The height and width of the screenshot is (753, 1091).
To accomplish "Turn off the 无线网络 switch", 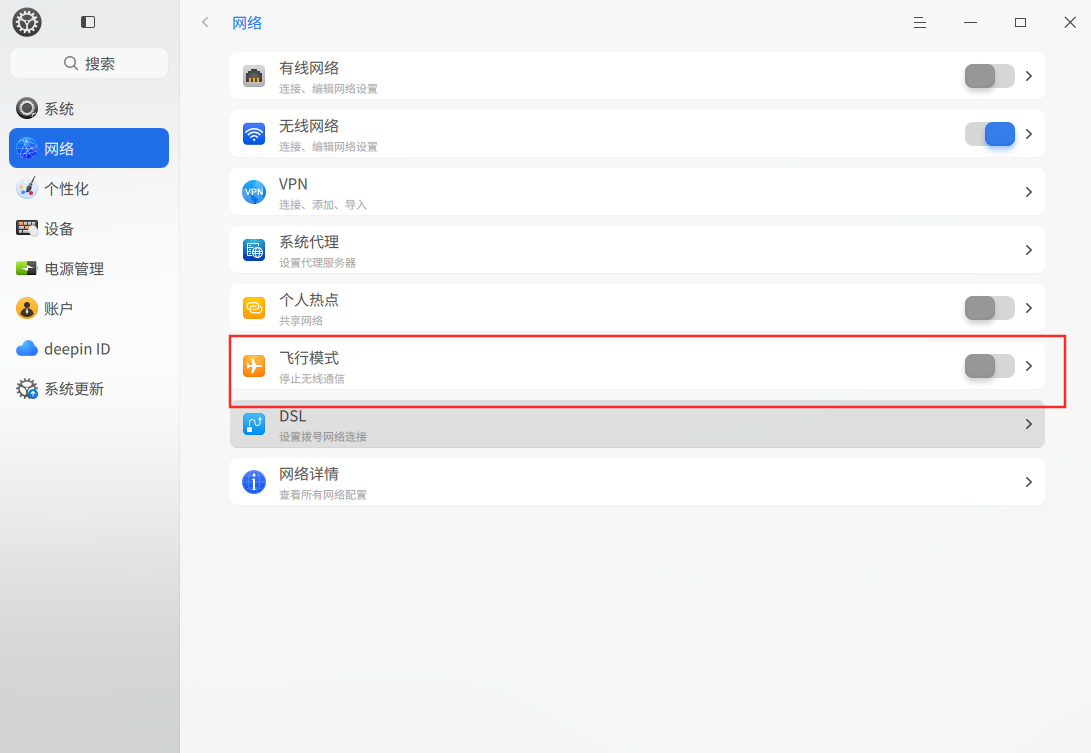I will click(989, 134).
